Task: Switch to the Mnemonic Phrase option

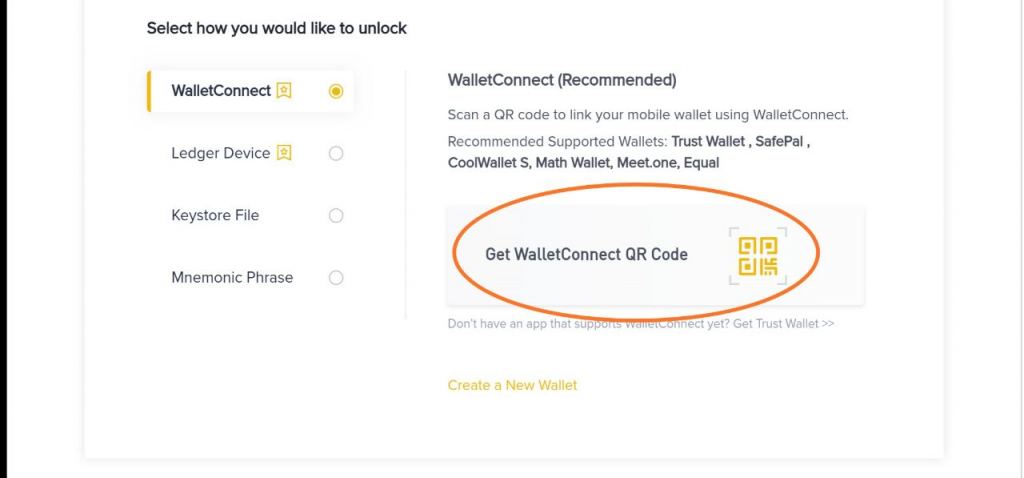Action: pyautogui.click(x=251, y=277)
